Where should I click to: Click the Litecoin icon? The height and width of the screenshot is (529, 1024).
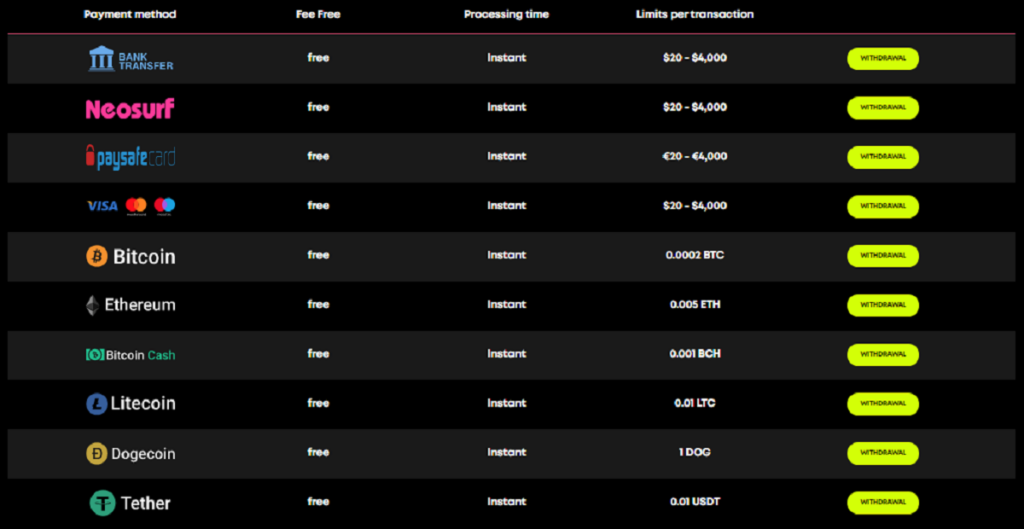(97, 404)
